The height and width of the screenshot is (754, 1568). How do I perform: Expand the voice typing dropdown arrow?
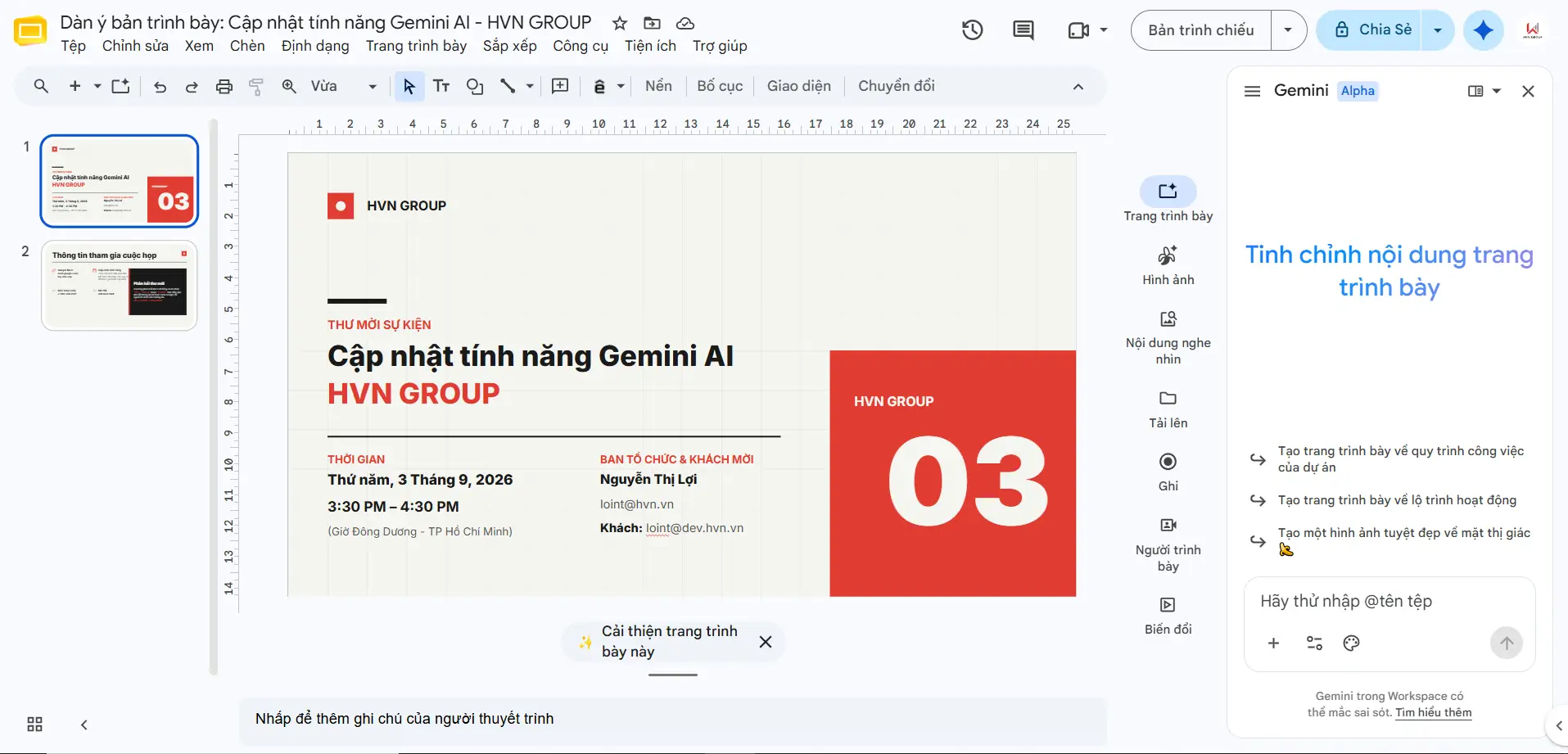click(621, 86)
